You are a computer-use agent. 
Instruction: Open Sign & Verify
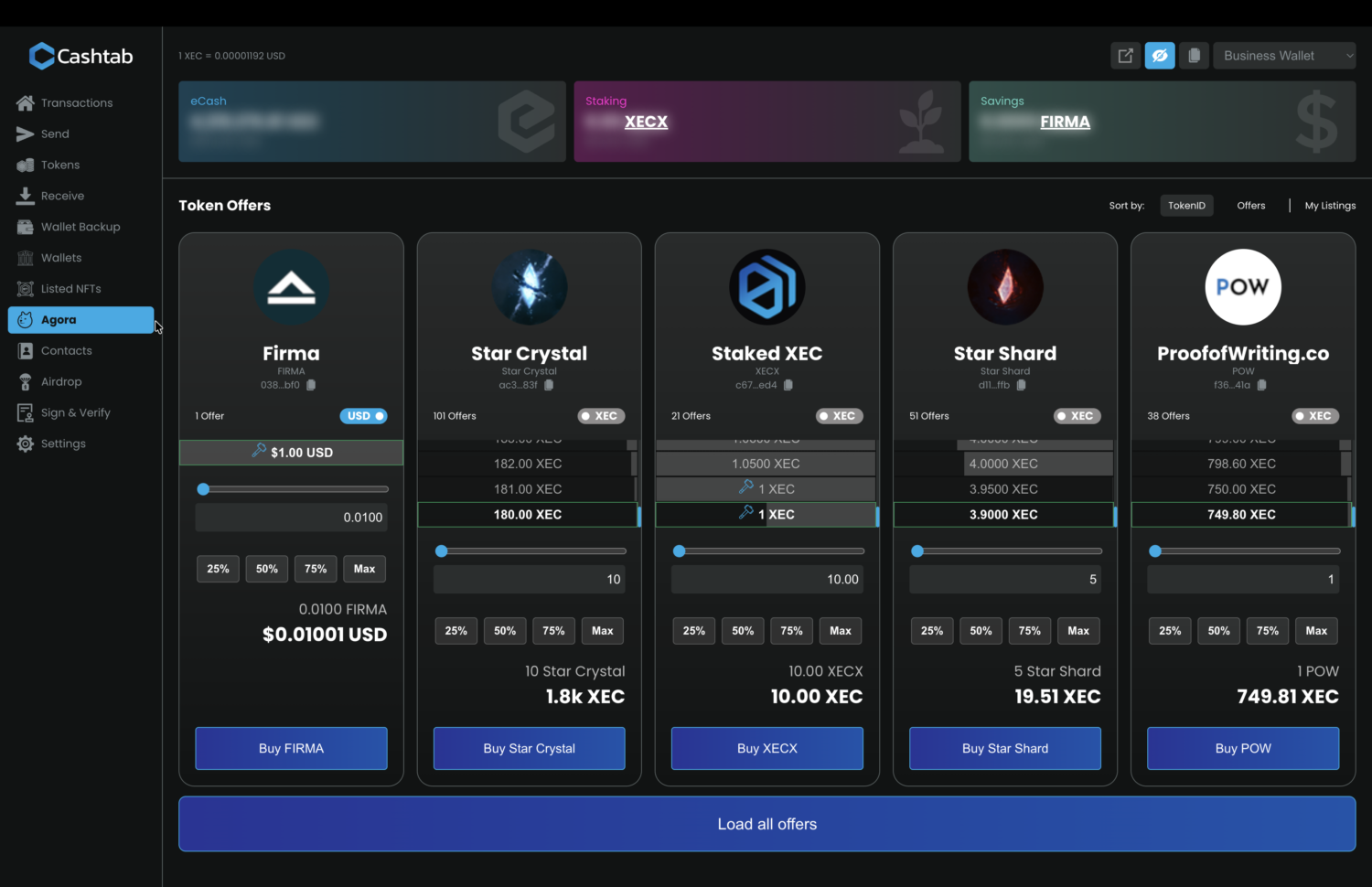pyautogui.click(x=76, y=412)
